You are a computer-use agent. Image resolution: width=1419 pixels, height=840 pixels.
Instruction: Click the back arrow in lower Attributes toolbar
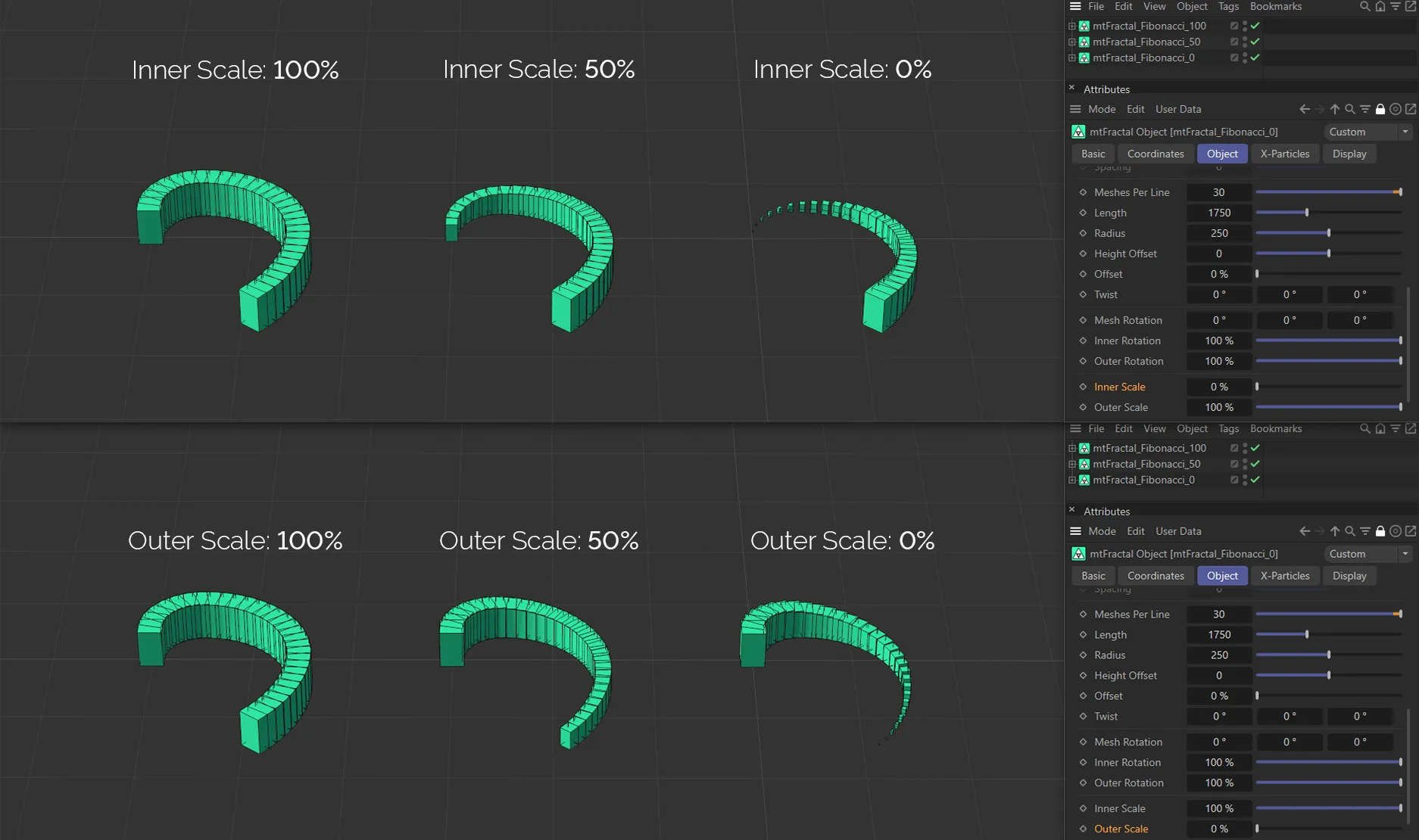click(x=1304, y=531)
